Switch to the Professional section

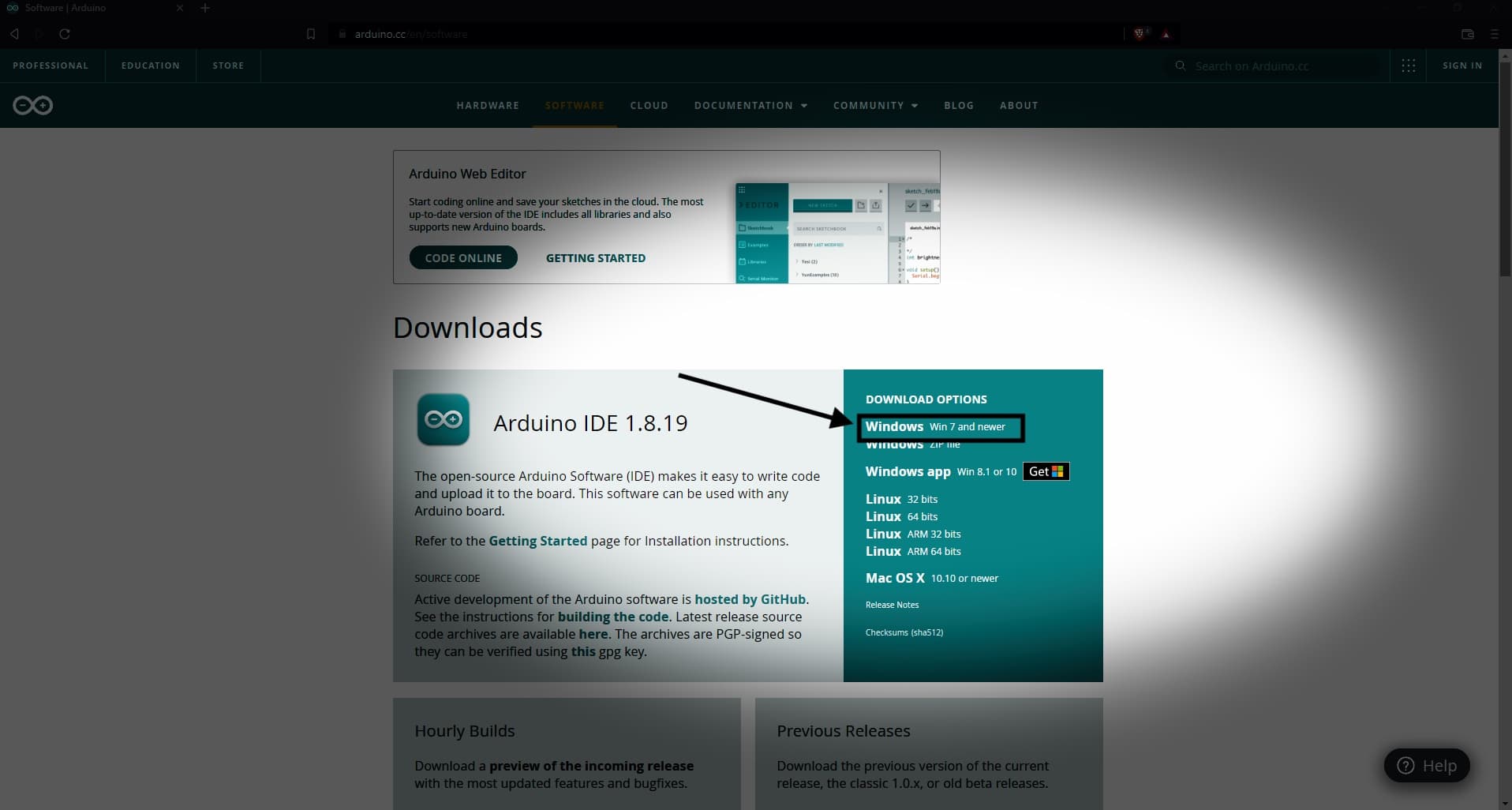tap(51, 66)
